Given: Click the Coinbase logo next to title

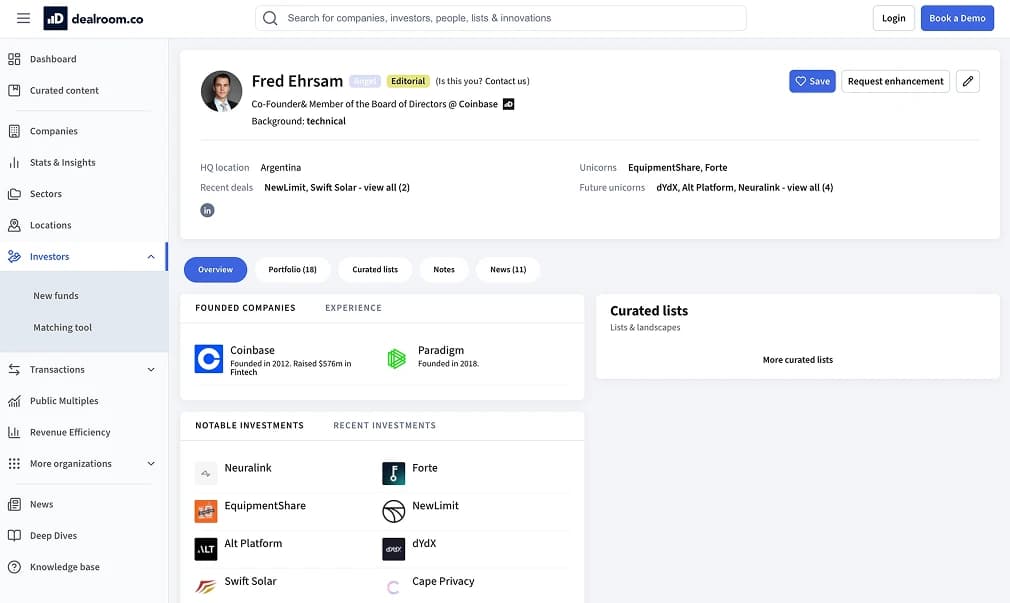Looking at the screenshot, I should [x=508, y=104].
